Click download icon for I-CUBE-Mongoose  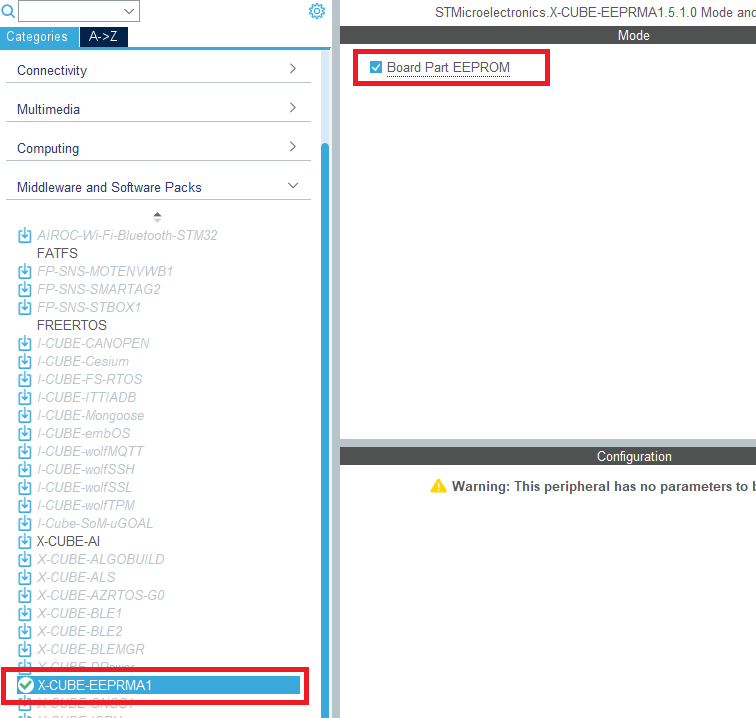tap(25, 415)
